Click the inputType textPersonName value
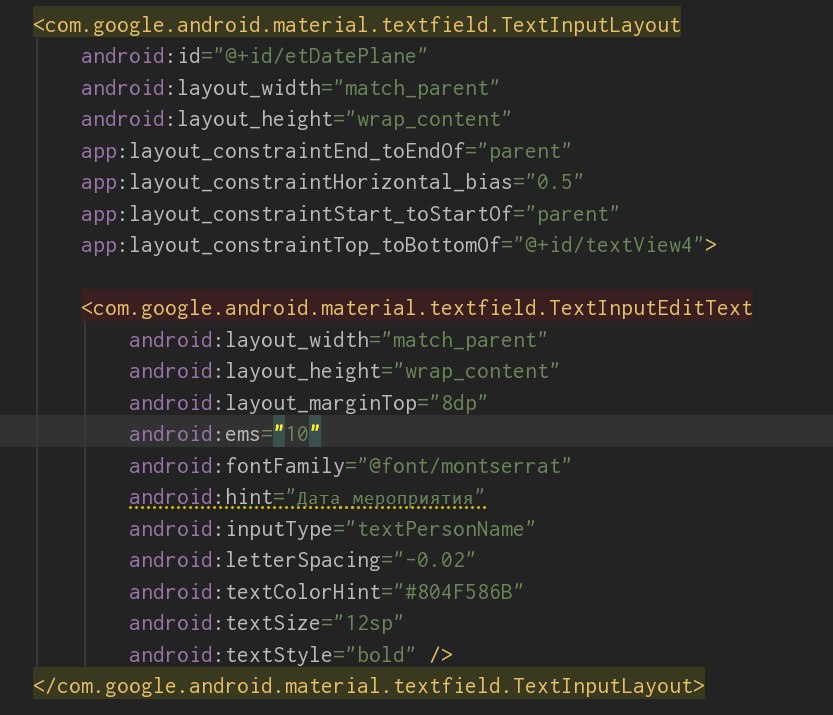This screenshot has height=715, width=833. pyautogui.click(x=440, y=529)
